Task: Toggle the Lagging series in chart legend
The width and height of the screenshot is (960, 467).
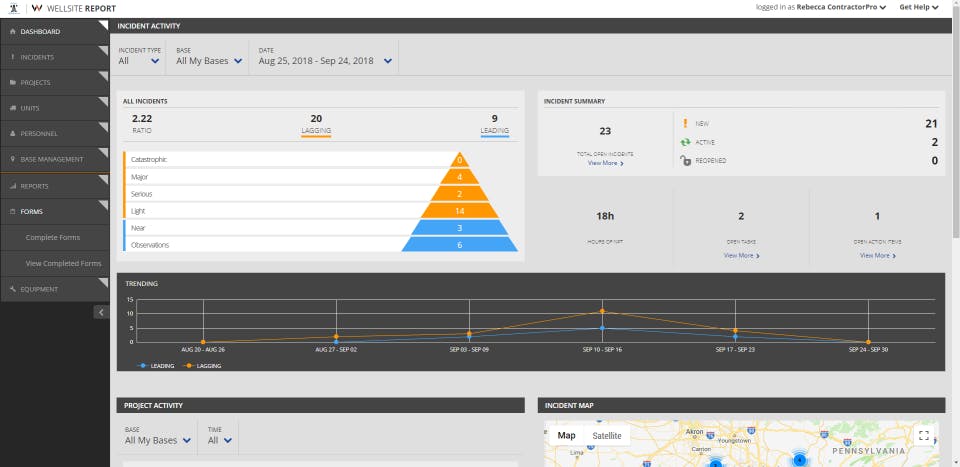Action: coord(203,366)
